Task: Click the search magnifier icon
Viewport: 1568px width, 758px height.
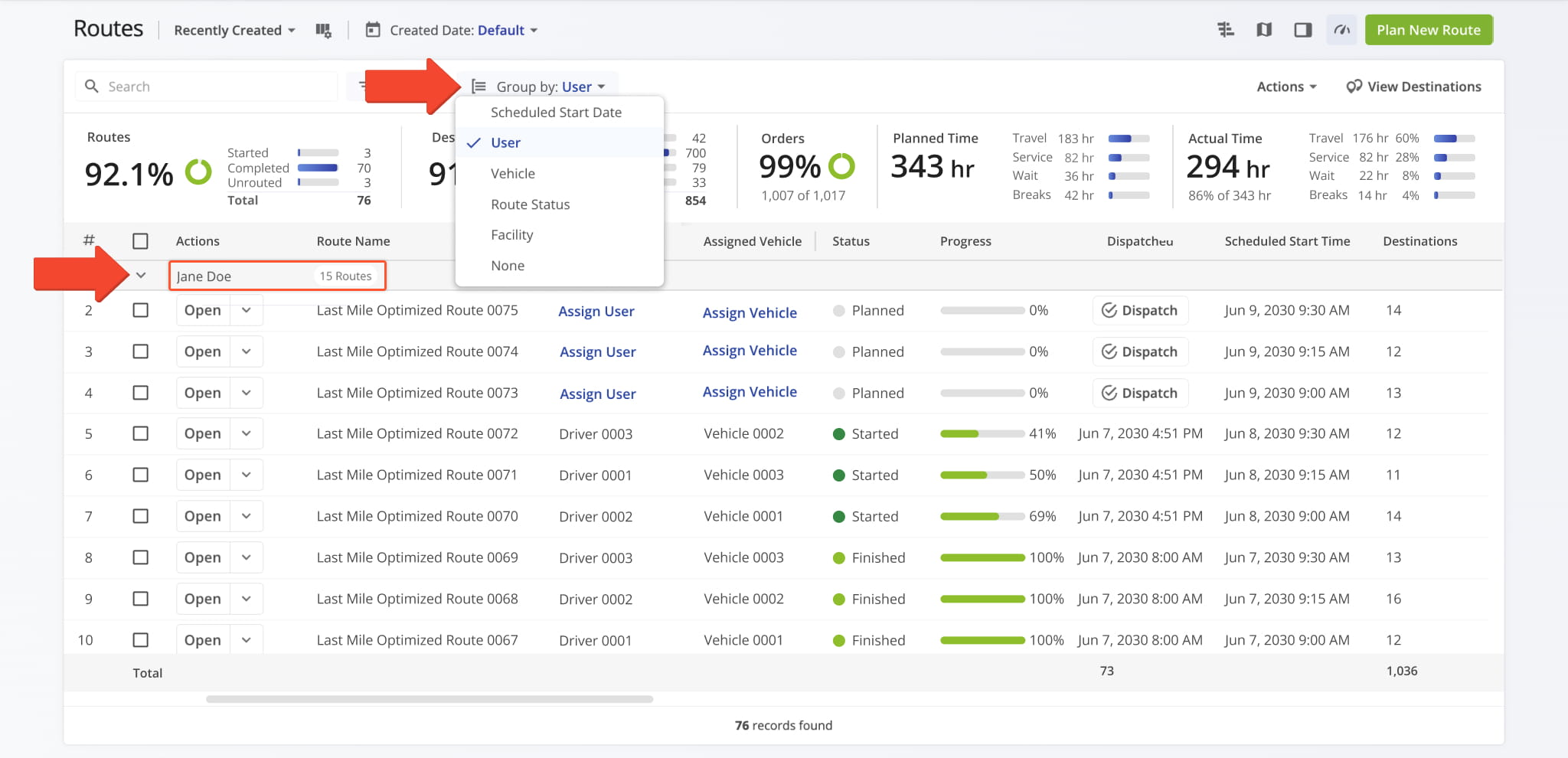Action: [92, 87]
